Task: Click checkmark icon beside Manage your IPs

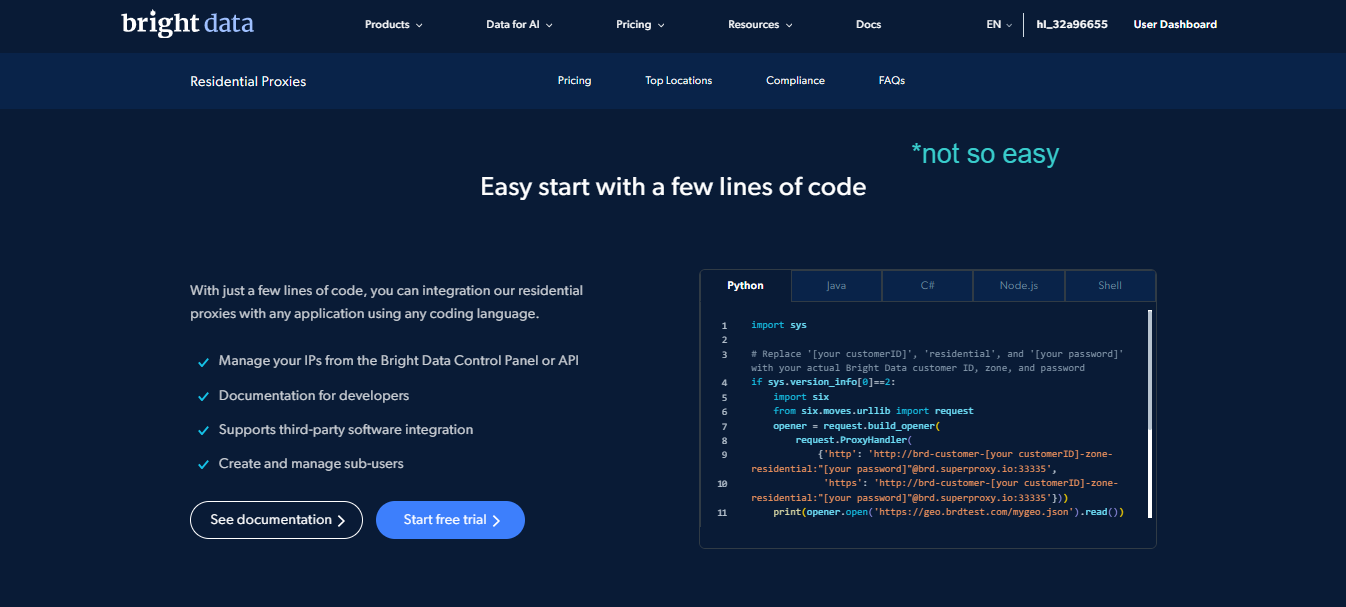Action: pyautogui.click(x=203, y=362)
